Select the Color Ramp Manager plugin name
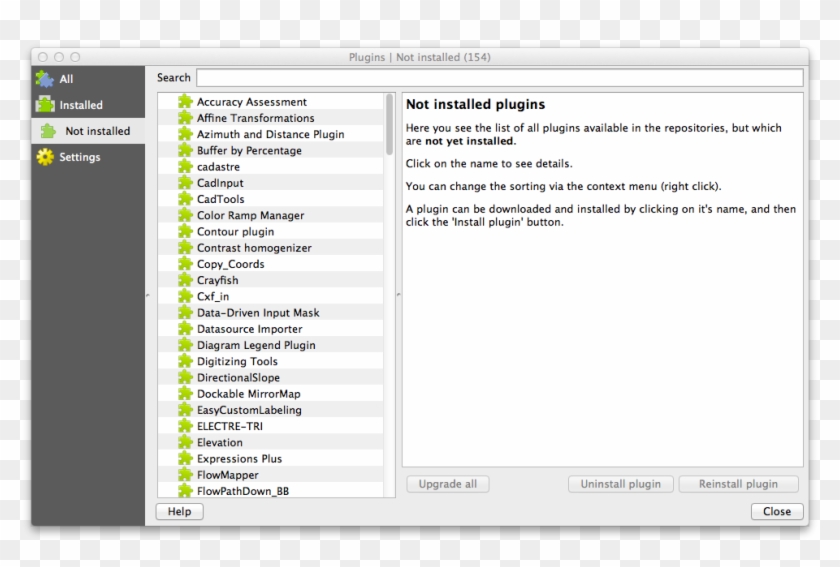 251,215
